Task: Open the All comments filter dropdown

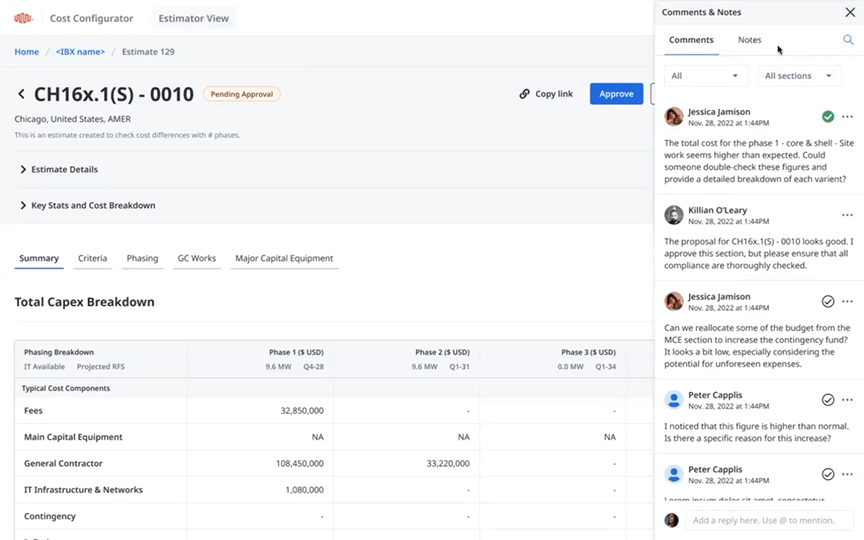Action: (x=705, y=76)
